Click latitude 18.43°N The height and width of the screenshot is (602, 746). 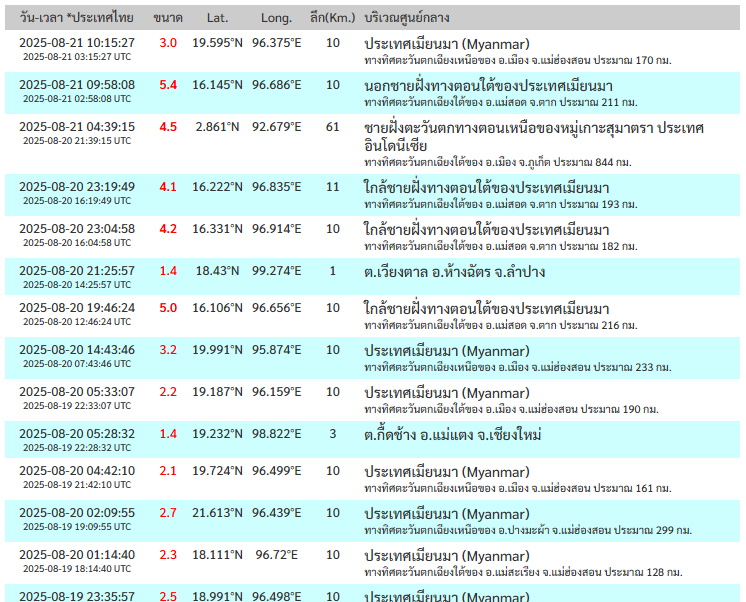(217, 270)
